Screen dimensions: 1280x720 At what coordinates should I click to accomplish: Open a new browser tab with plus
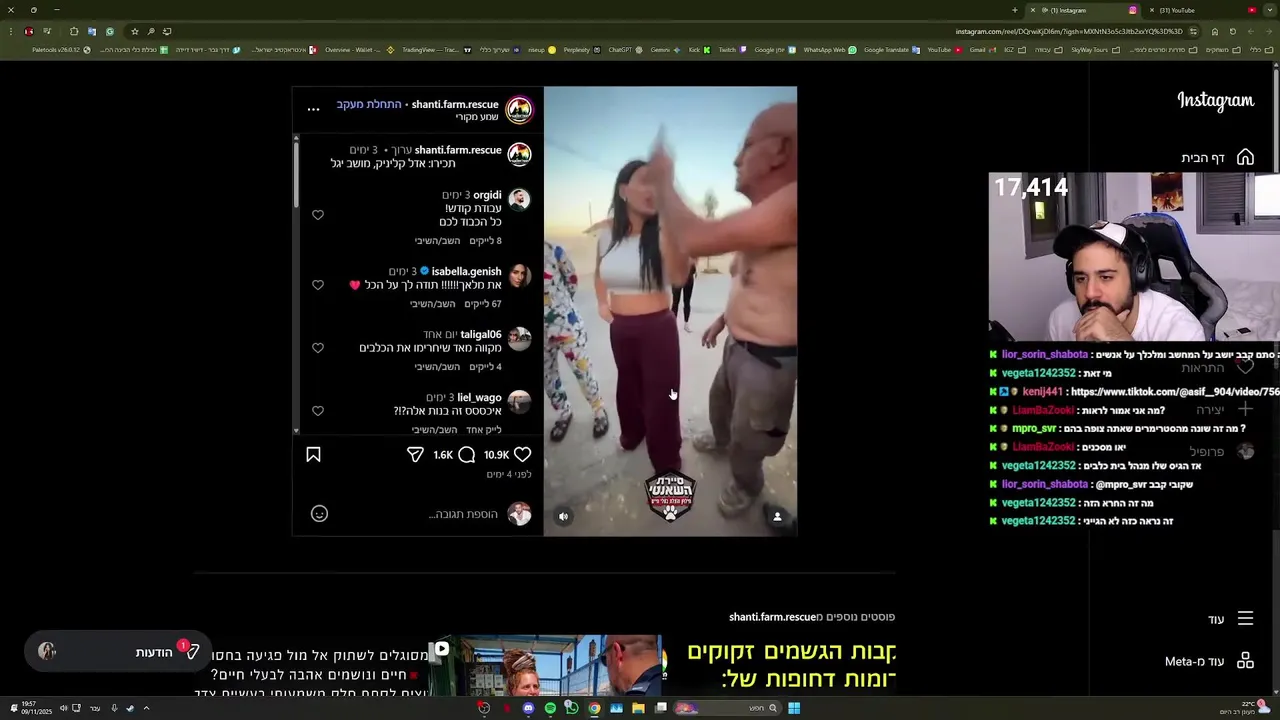(x=1014, y=10)
